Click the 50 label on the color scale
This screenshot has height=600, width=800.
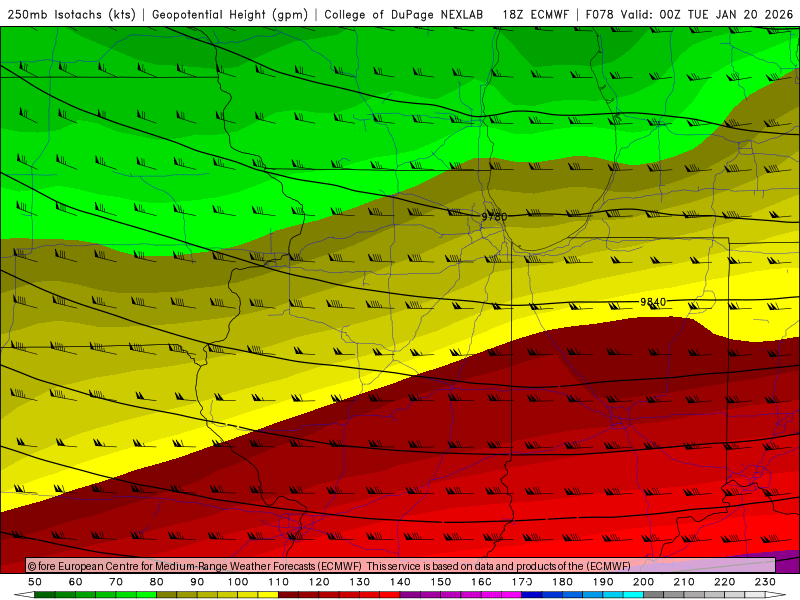click(35, 582)
